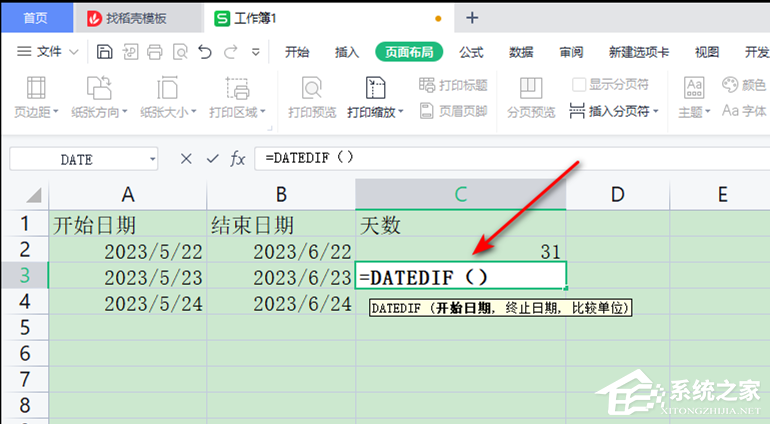Viewport: 770px width, 424px height.
Task: Expand the 文件 menu dropdown arrow
Action: pos(74,52)
